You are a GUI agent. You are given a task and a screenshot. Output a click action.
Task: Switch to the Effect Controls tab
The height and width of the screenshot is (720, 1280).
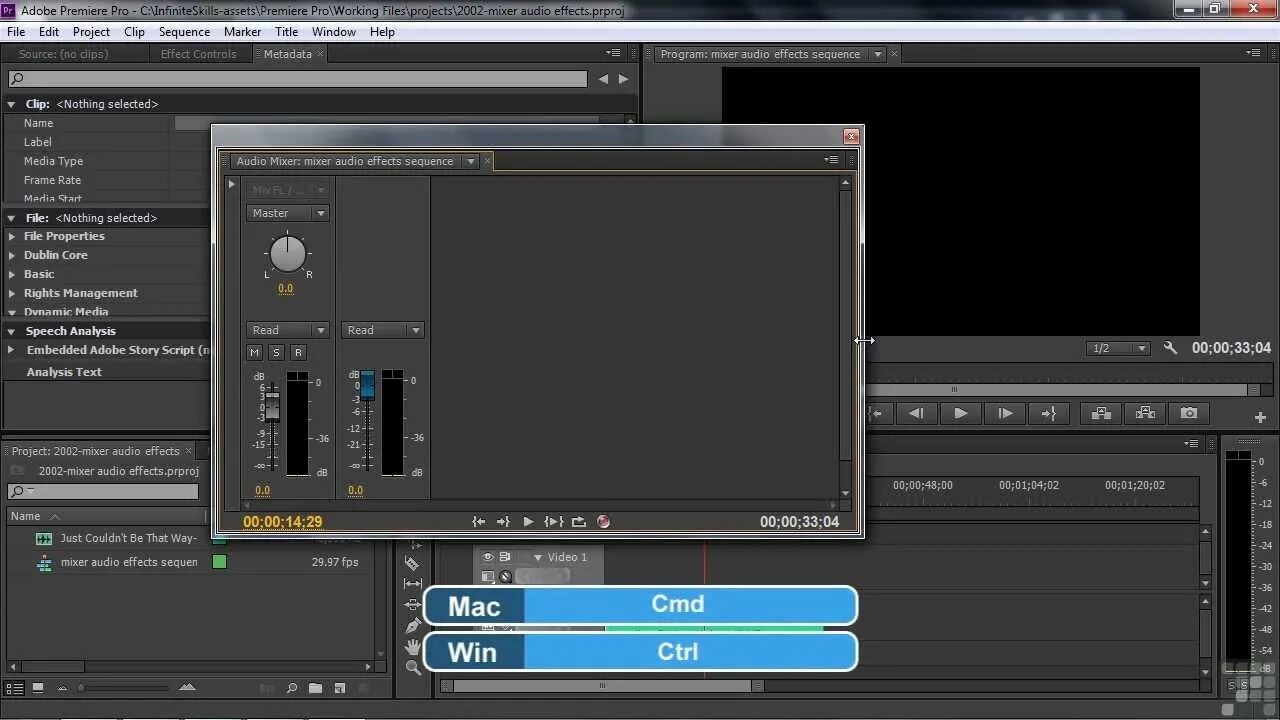[x=198, y=54]
